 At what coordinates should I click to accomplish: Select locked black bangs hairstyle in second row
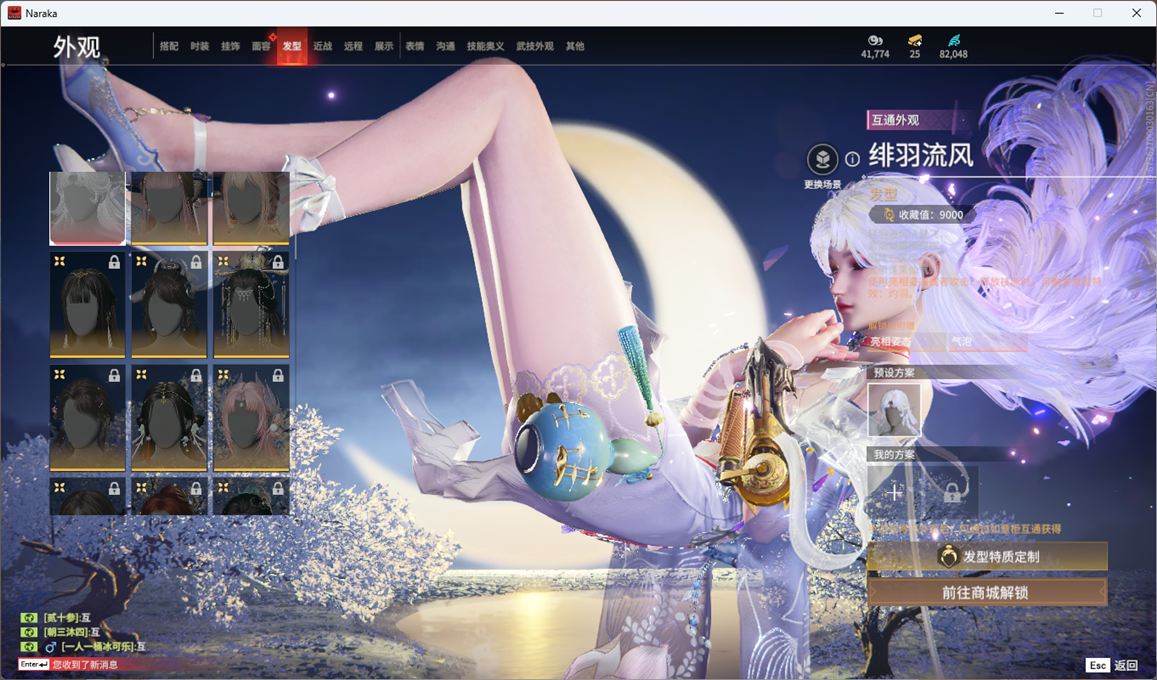[x=87, y=305]
